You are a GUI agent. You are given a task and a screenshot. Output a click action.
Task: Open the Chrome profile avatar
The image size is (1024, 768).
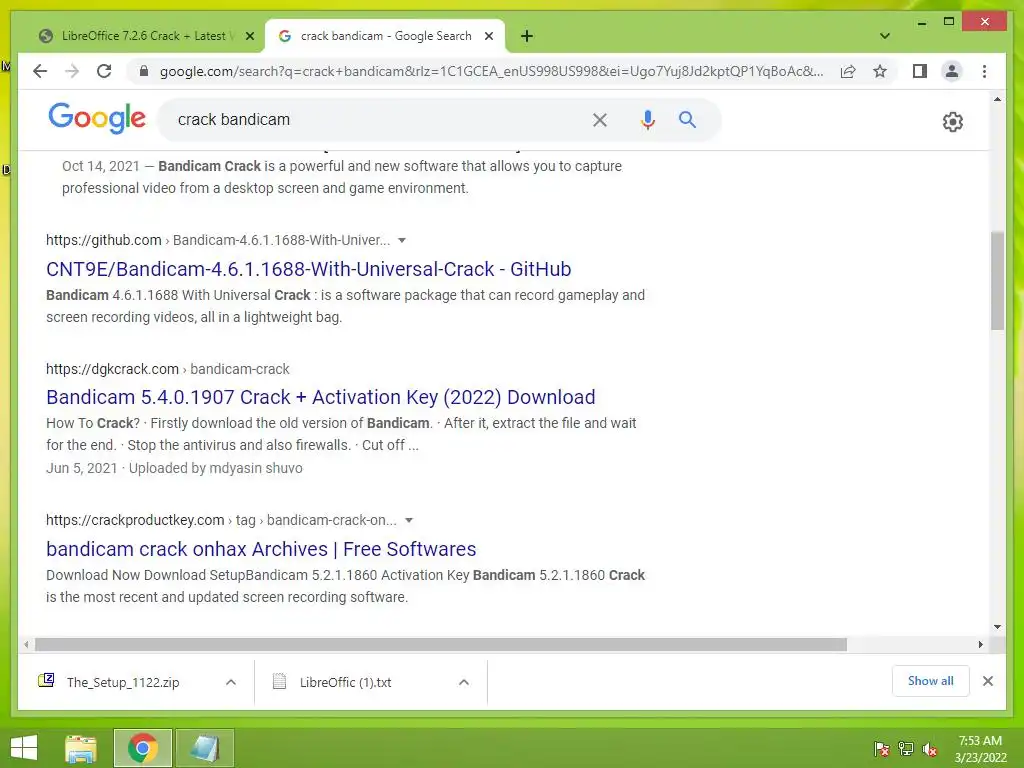[952, 71]
